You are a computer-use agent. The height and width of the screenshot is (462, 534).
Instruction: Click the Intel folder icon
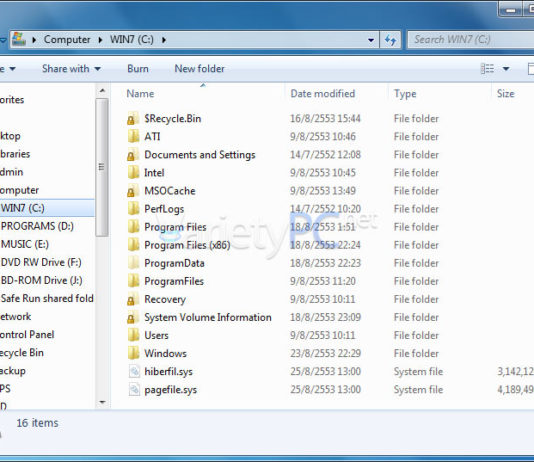[133, 173]
